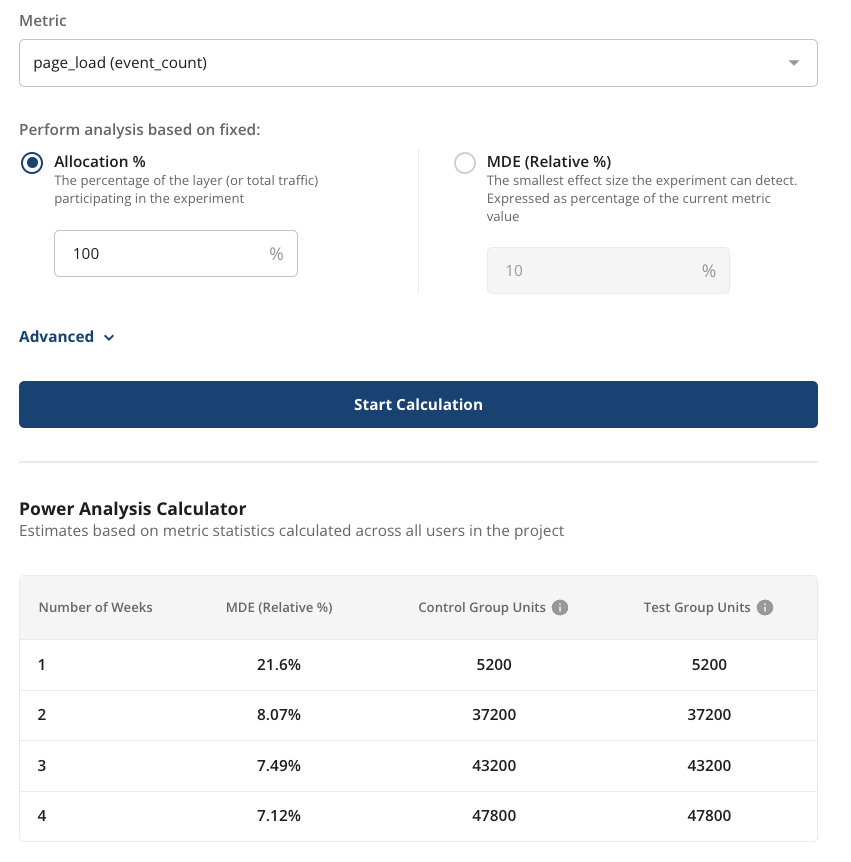Open the metric dropdown showing page_load
The height and width of the screenshot is (862, 851).
(418, 62)
